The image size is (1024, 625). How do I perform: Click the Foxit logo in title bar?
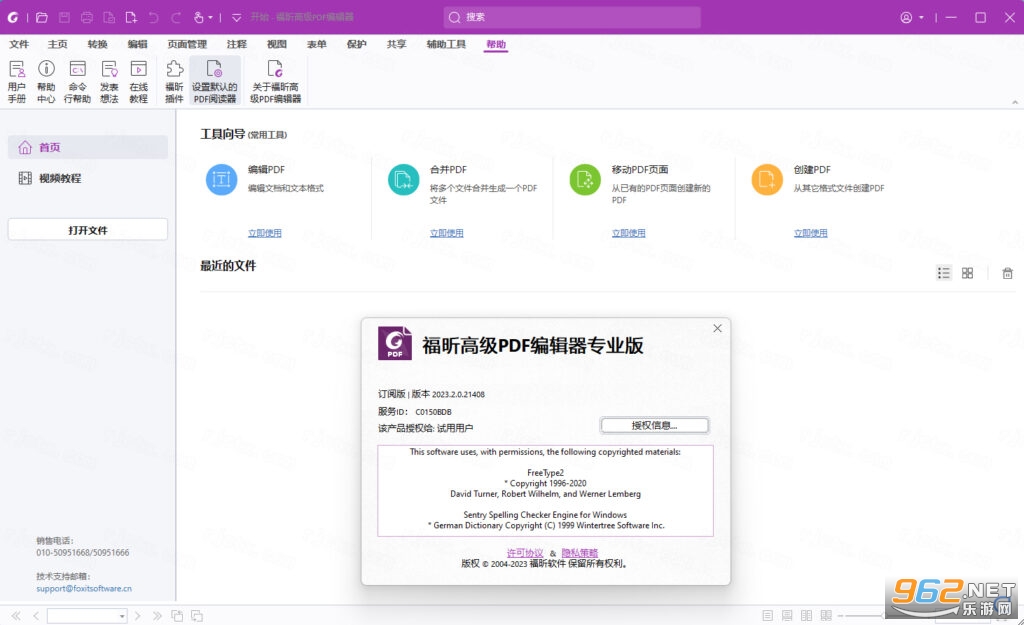pos(12,18)
